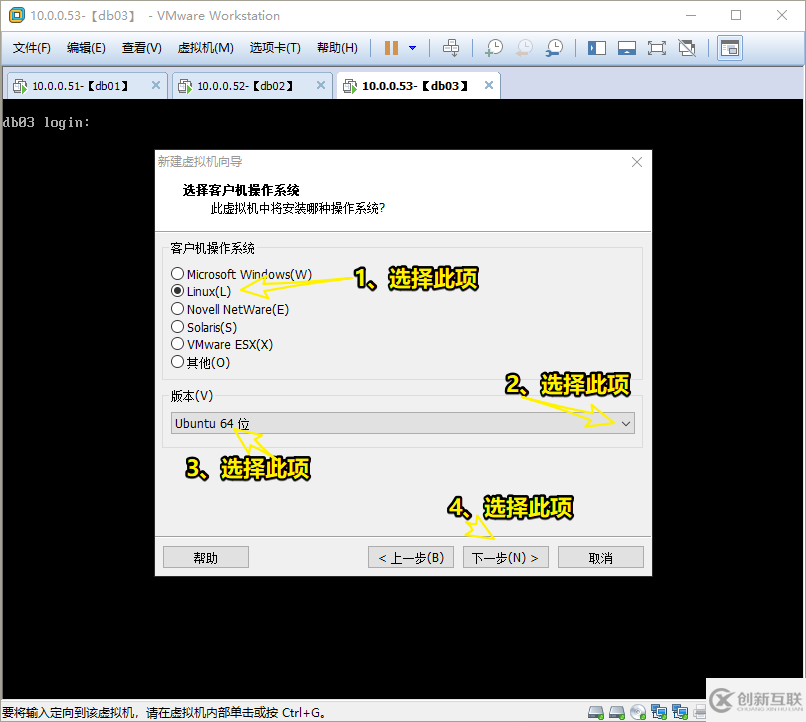Image resolution: width=806 pixels, height=722 pixels.
Task: Close the 10.0.0.53 db03 tab
Action: pyautogui.click(x=489, y=85)
